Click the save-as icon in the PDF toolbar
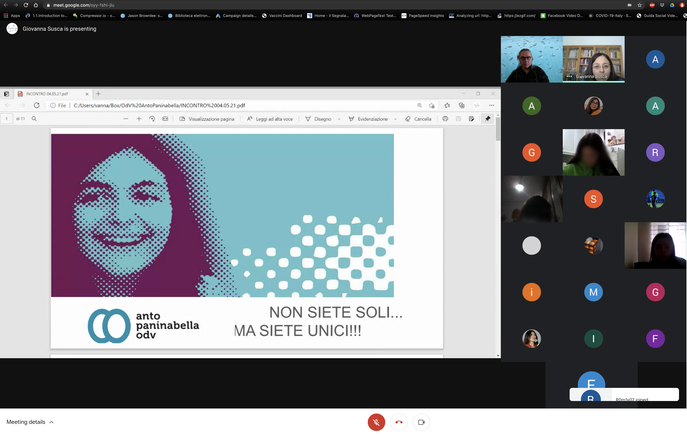The height and width of the screenshot is (436, 687). coord(471,119)
